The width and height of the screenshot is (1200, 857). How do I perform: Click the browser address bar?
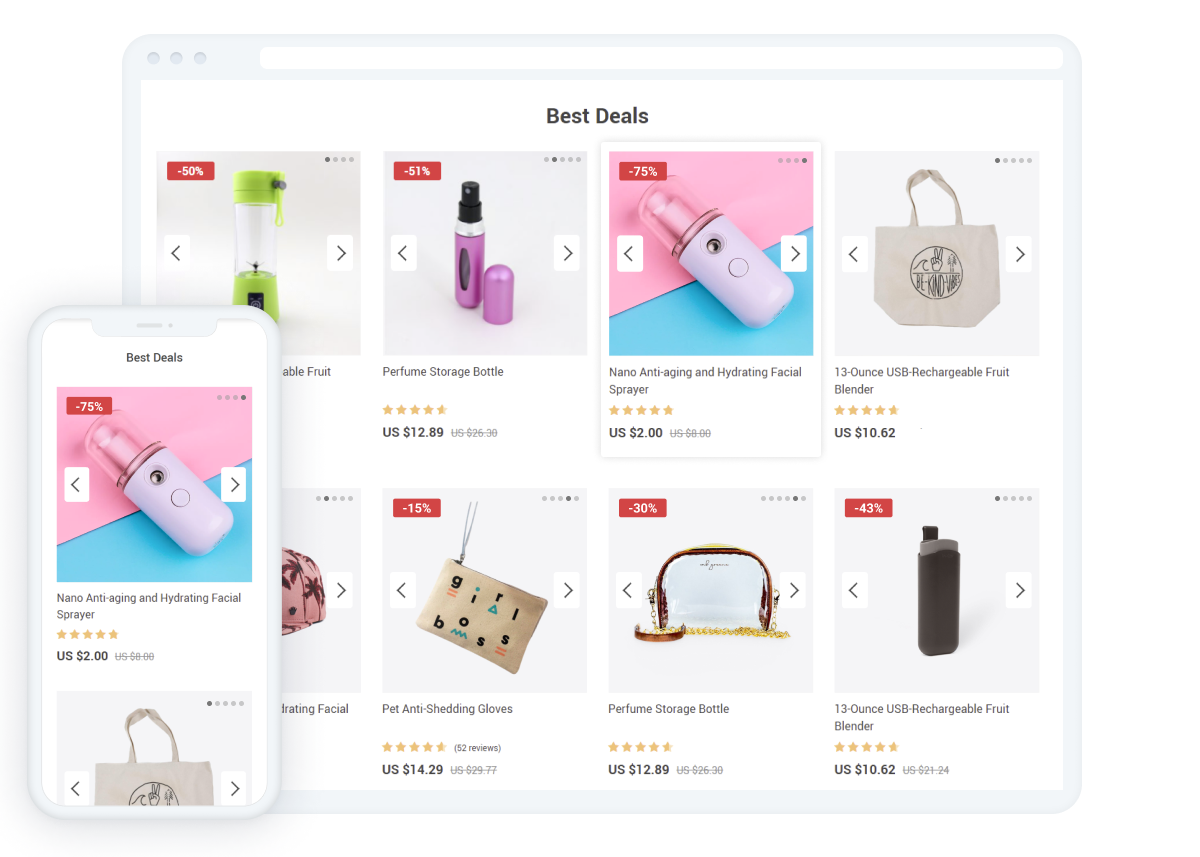pos(661,58)
